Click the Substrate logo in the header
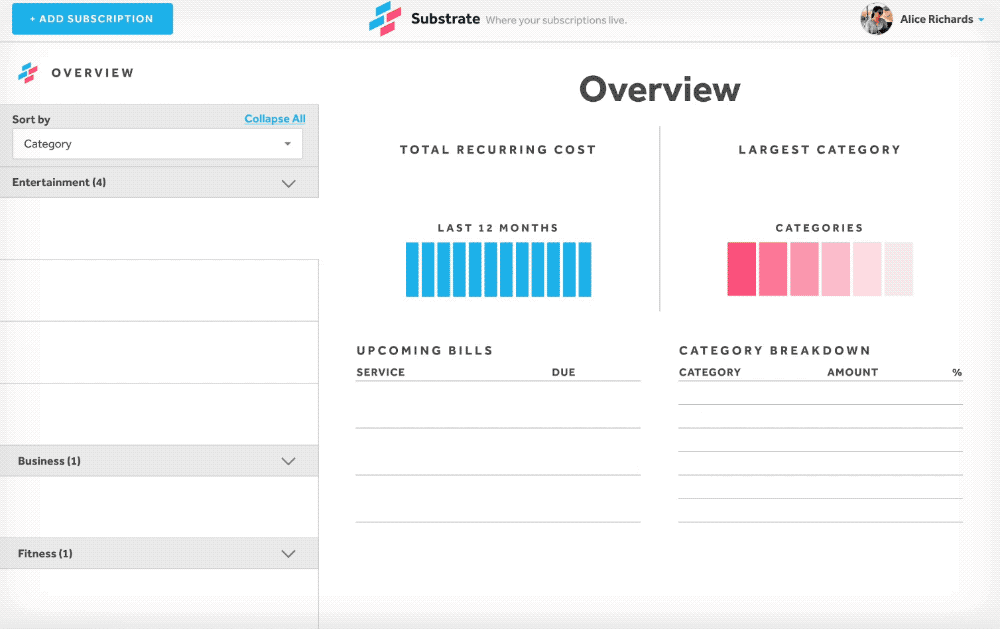1000x629 pixels. 384,19
